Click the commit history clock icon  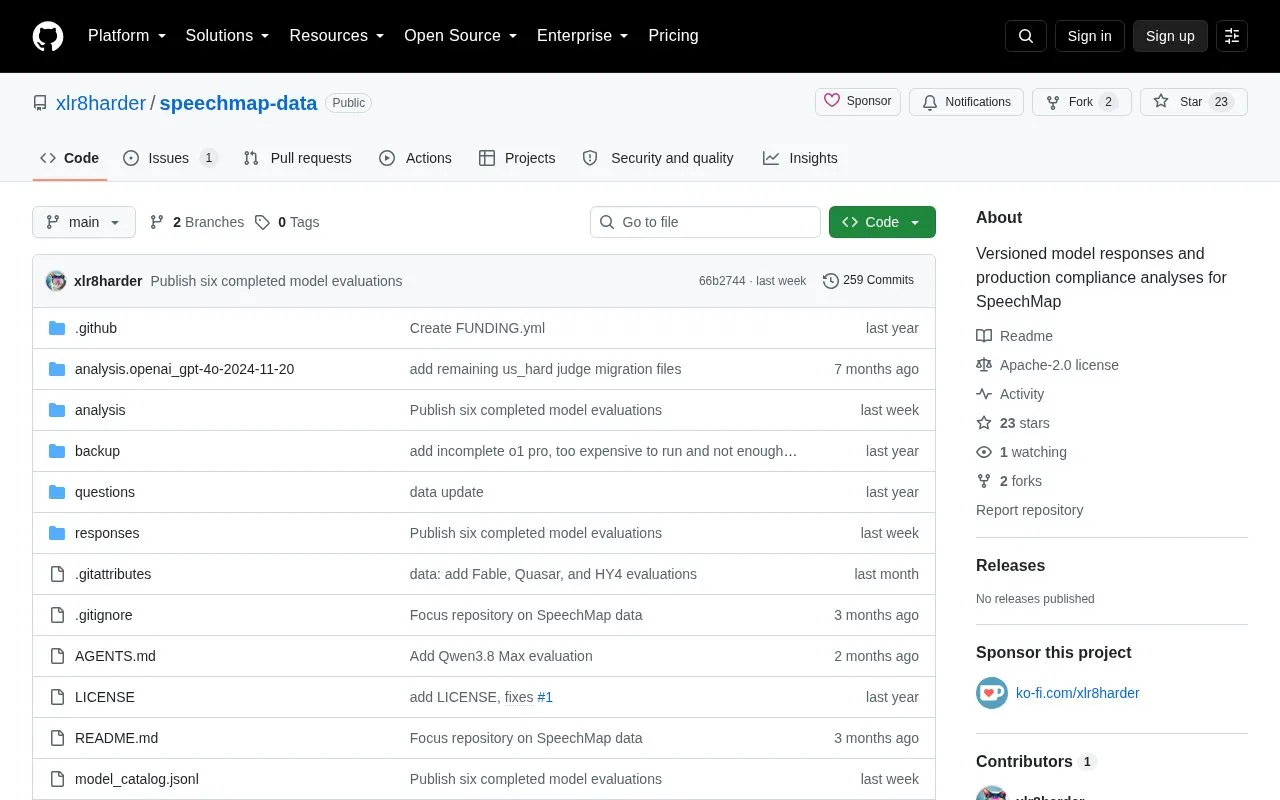[831, 281]
